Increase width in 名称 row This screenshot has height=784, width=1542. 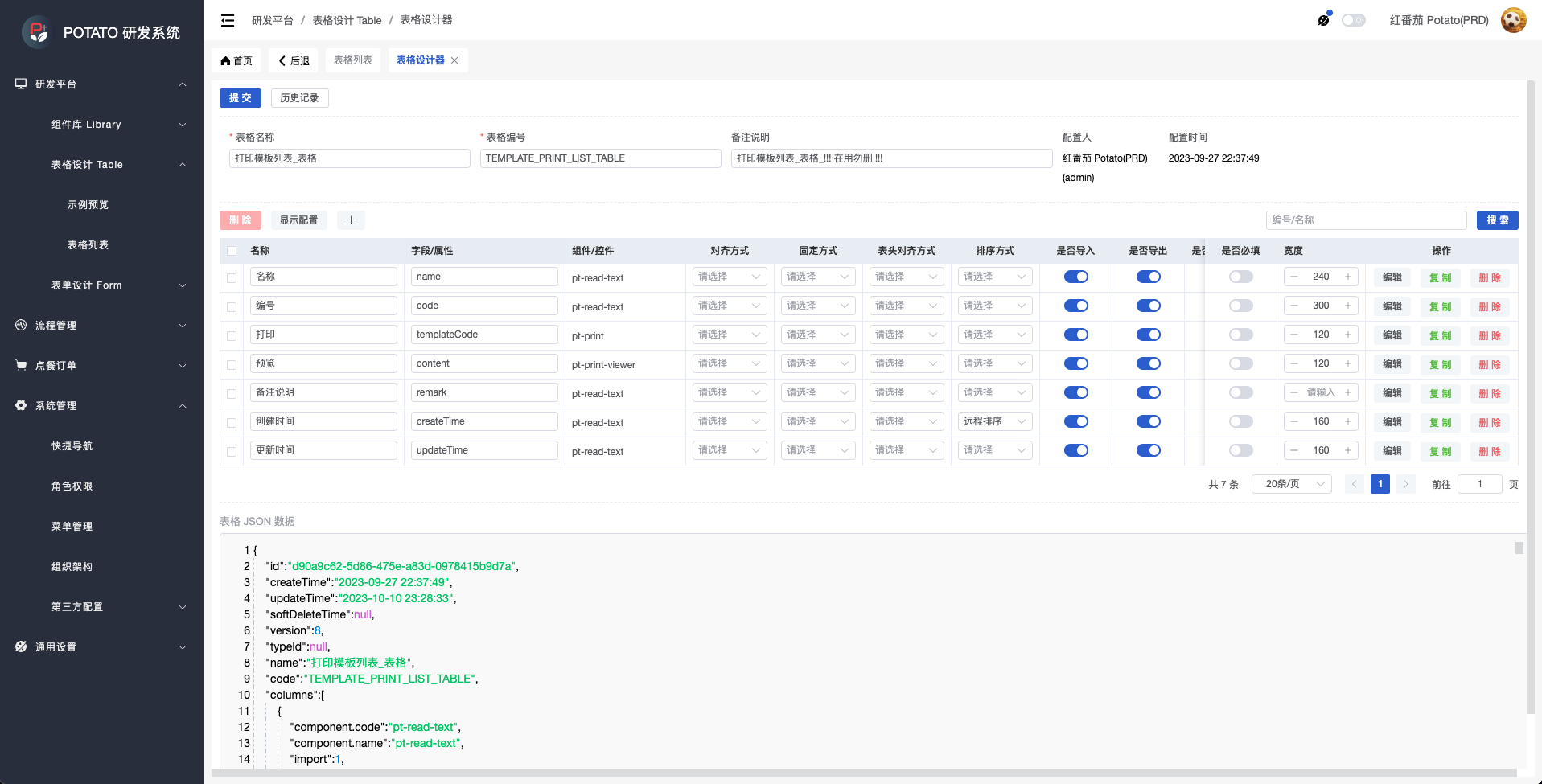[1348, 277]
